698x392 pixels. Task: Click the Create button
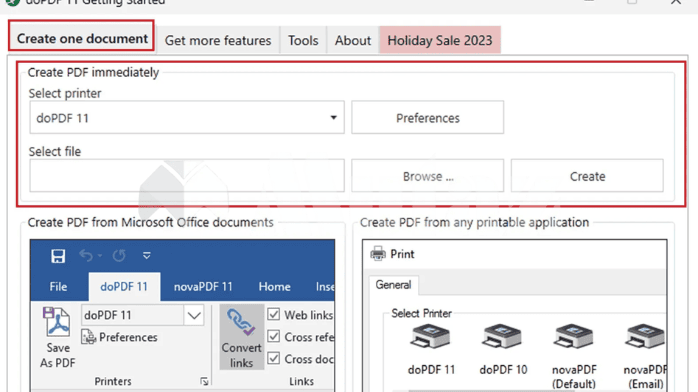[x=587, y=176]
